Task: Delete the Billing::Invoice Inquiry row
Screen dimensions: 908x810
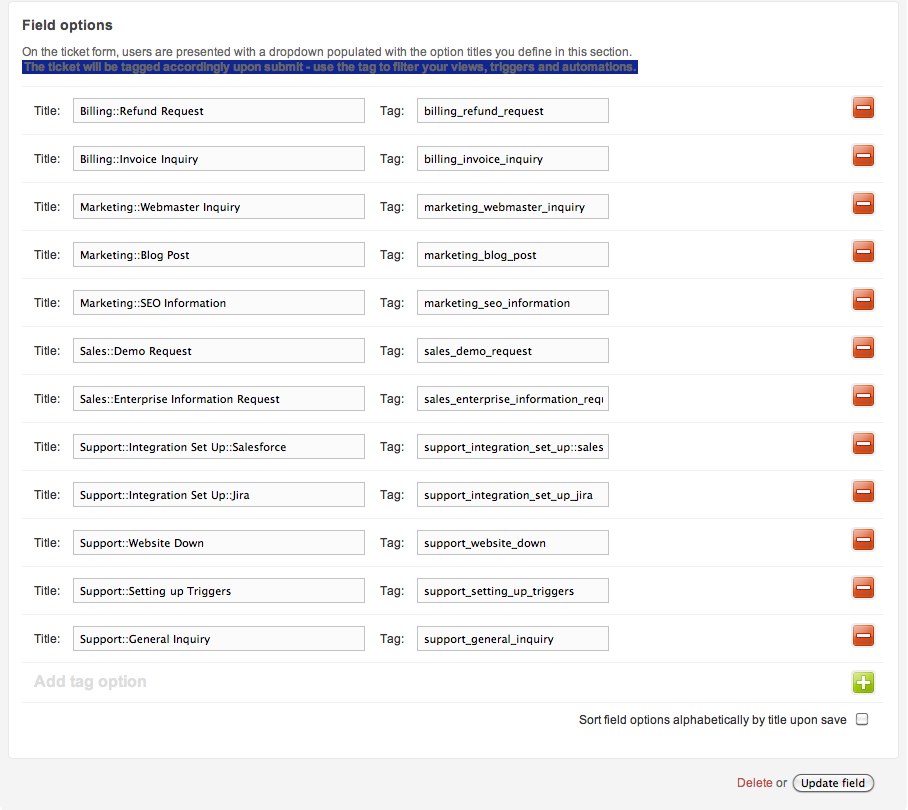Action: 863,156
